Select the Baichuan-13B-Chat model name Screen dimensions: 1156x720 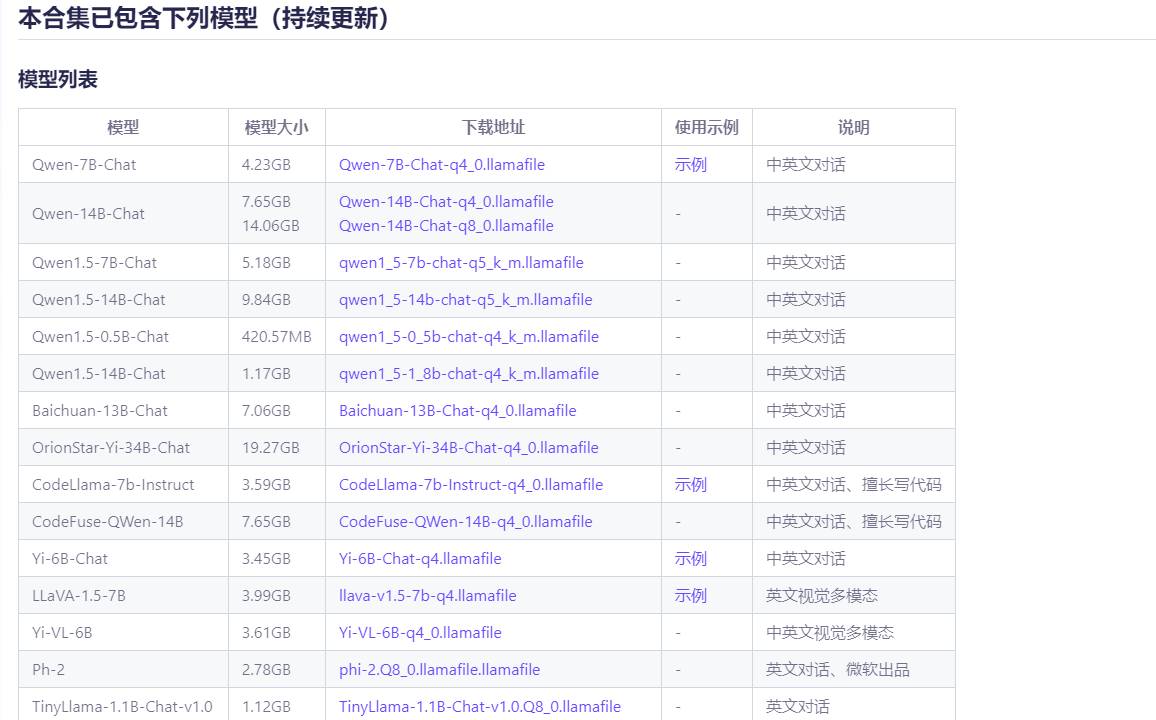[100, 410]
